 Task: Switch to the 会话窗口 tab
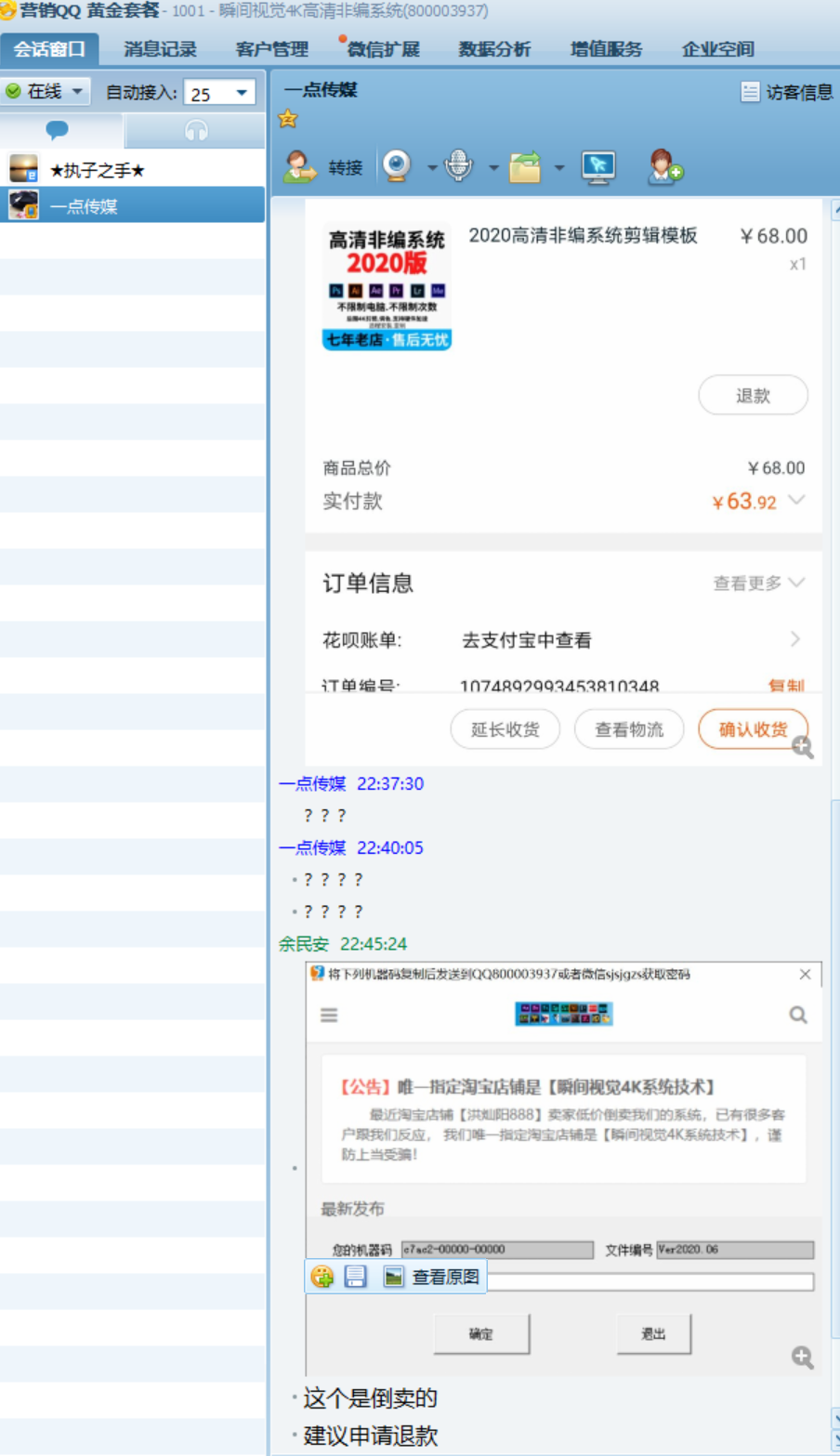pyautogui.click(x=49, y=49)
